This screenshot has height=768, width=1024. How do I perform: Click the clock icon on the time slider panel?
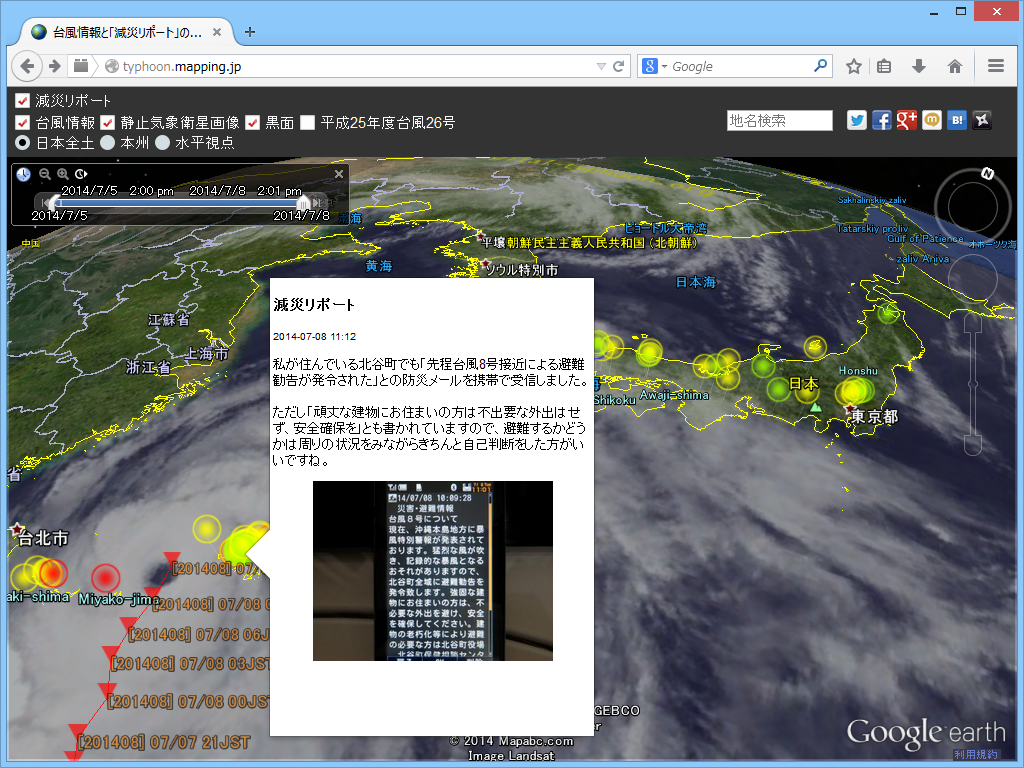coord(23,174)
